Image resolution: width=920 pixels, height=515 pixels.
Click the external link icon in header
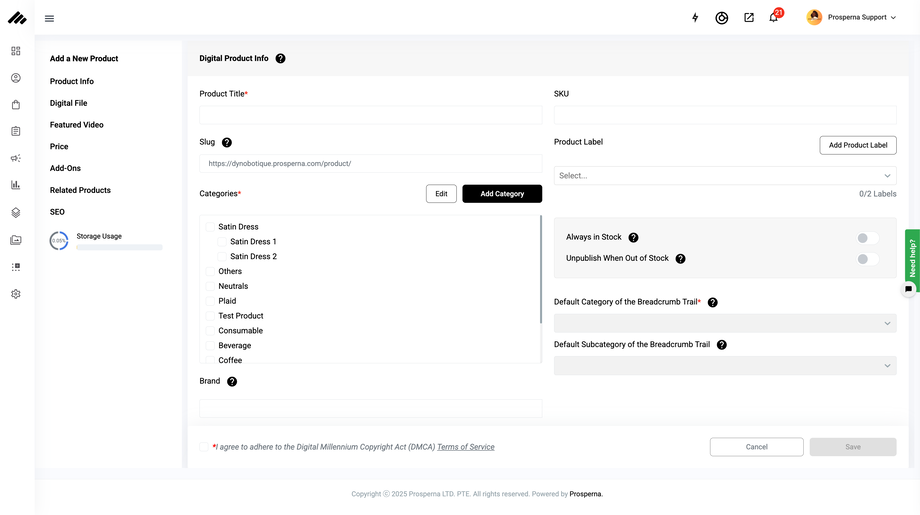coord(749,18)
